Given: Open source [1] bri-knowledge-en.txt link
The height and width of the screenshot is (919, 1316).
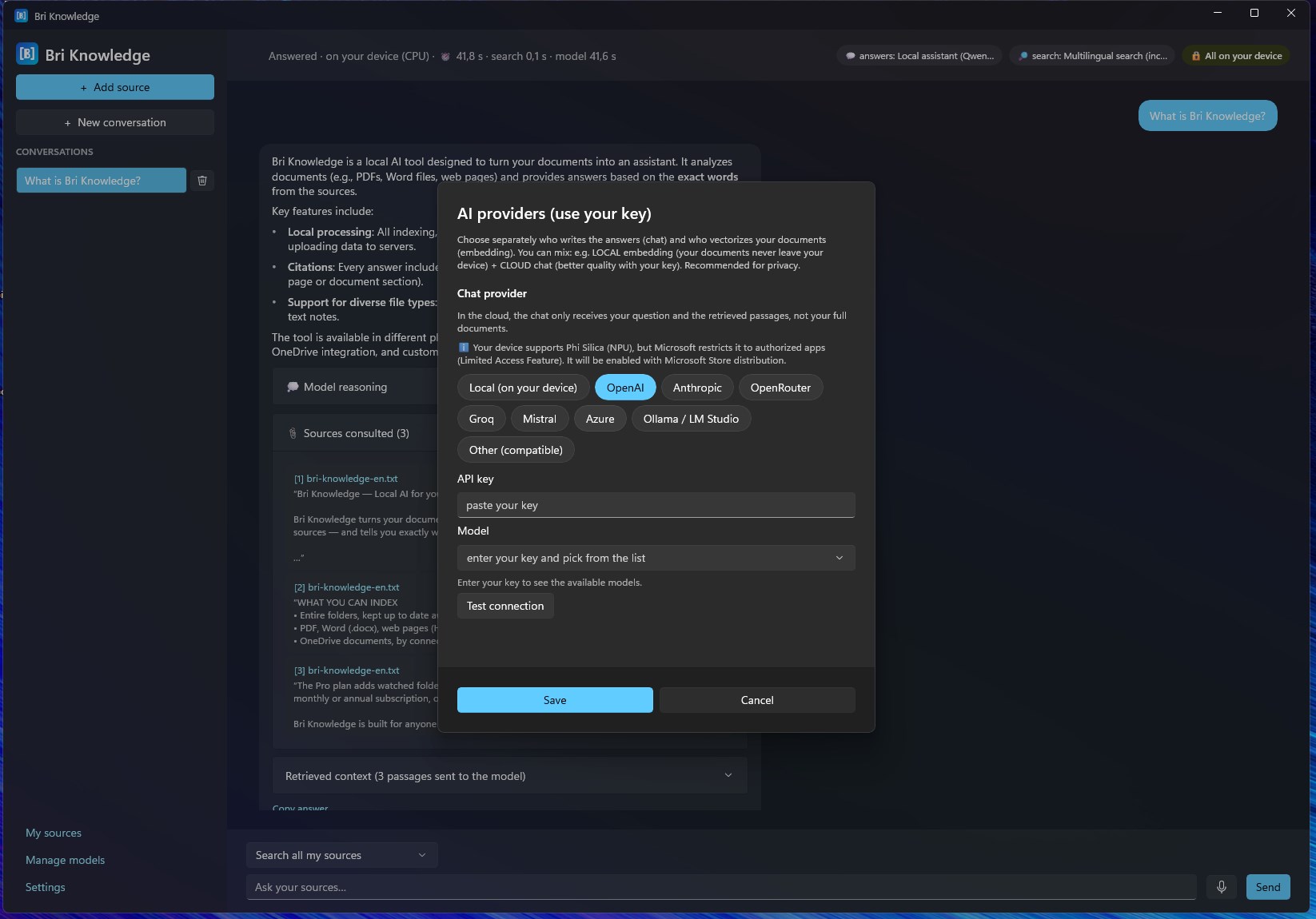Looking at the screenshot, I should click(x=345, y=479).
